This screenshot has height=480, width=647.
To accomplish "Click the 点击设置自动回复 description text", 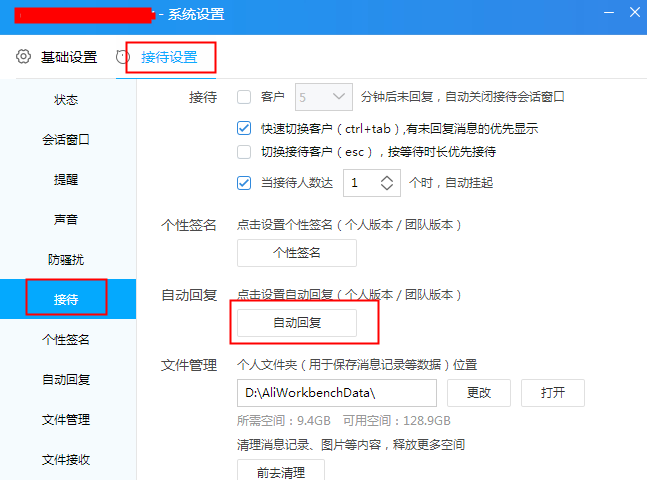I will tap(349, 295).
